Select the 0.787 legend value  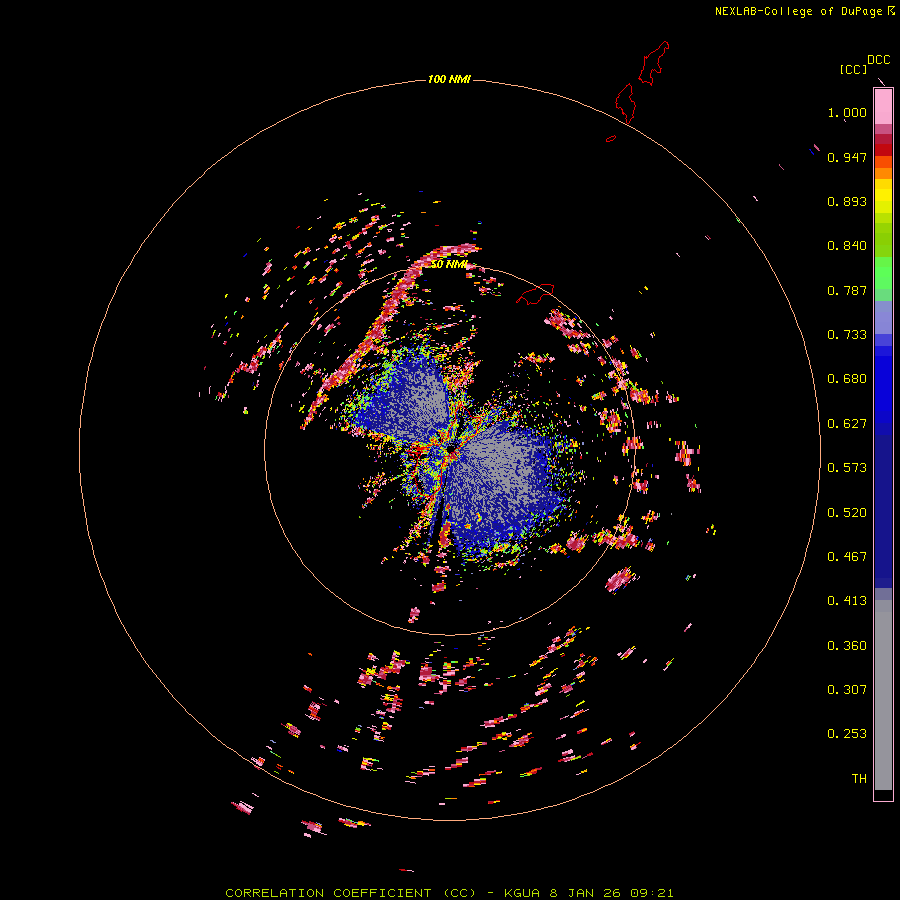[x=847, y=290]
